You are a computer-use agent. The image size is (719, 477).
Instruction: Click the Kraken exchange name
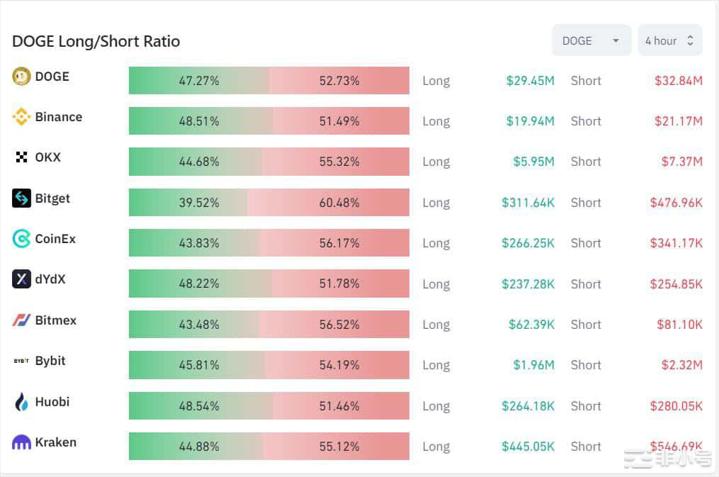(55, 443)
